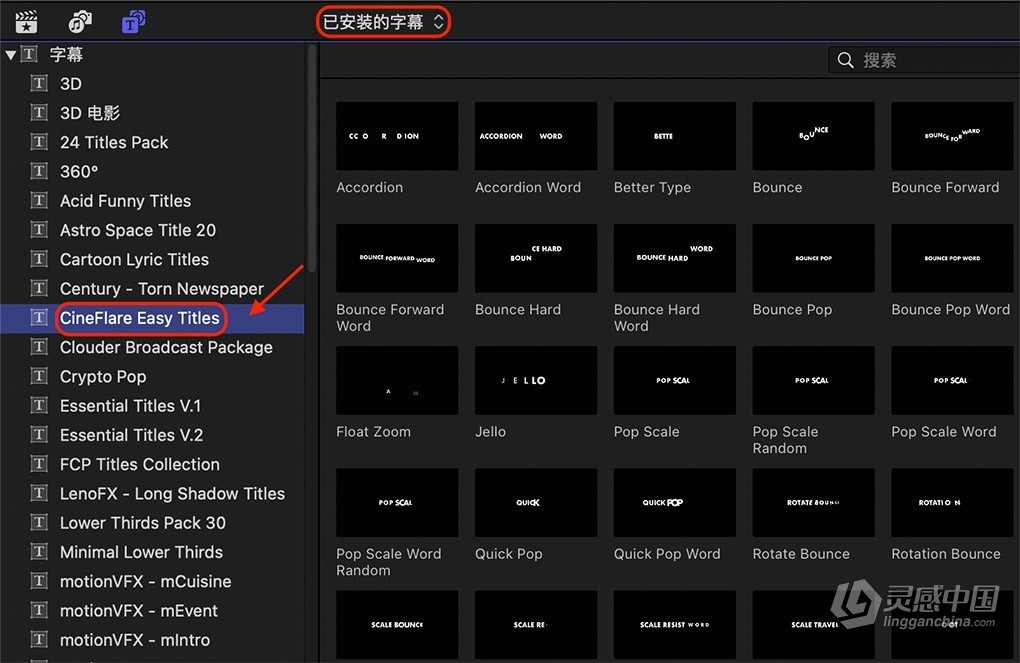Select Century - Torn Newspaper category
This screenshot has height=663, width=1020.
152,289
